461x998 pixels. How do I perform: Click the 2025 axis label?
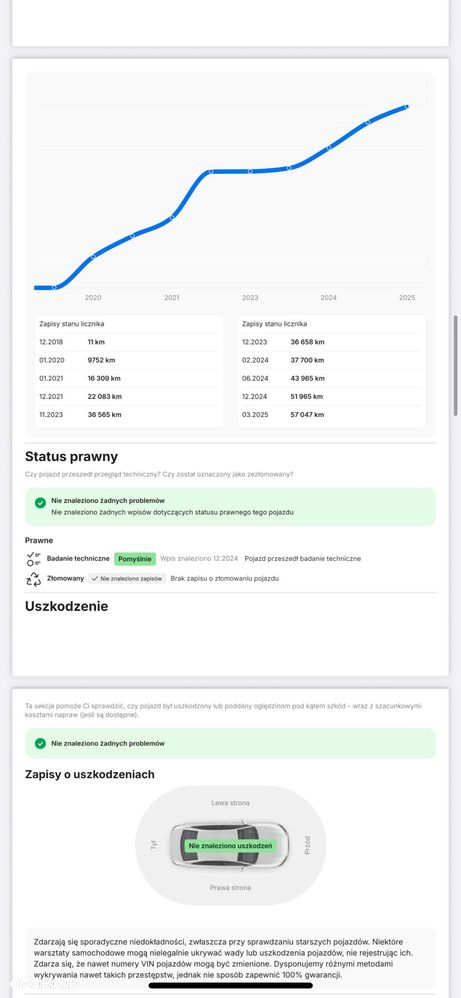click(407, 298)
